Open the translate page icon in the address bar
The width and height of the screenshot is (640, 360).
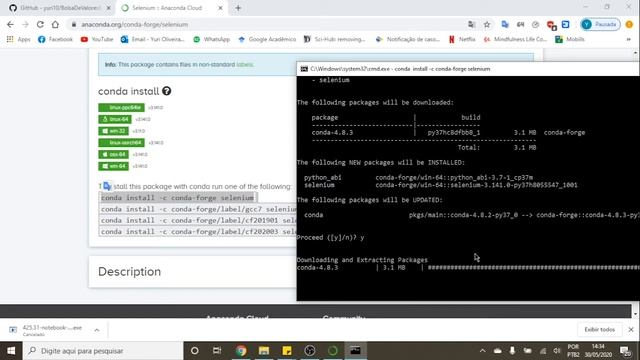coord(471,24)
